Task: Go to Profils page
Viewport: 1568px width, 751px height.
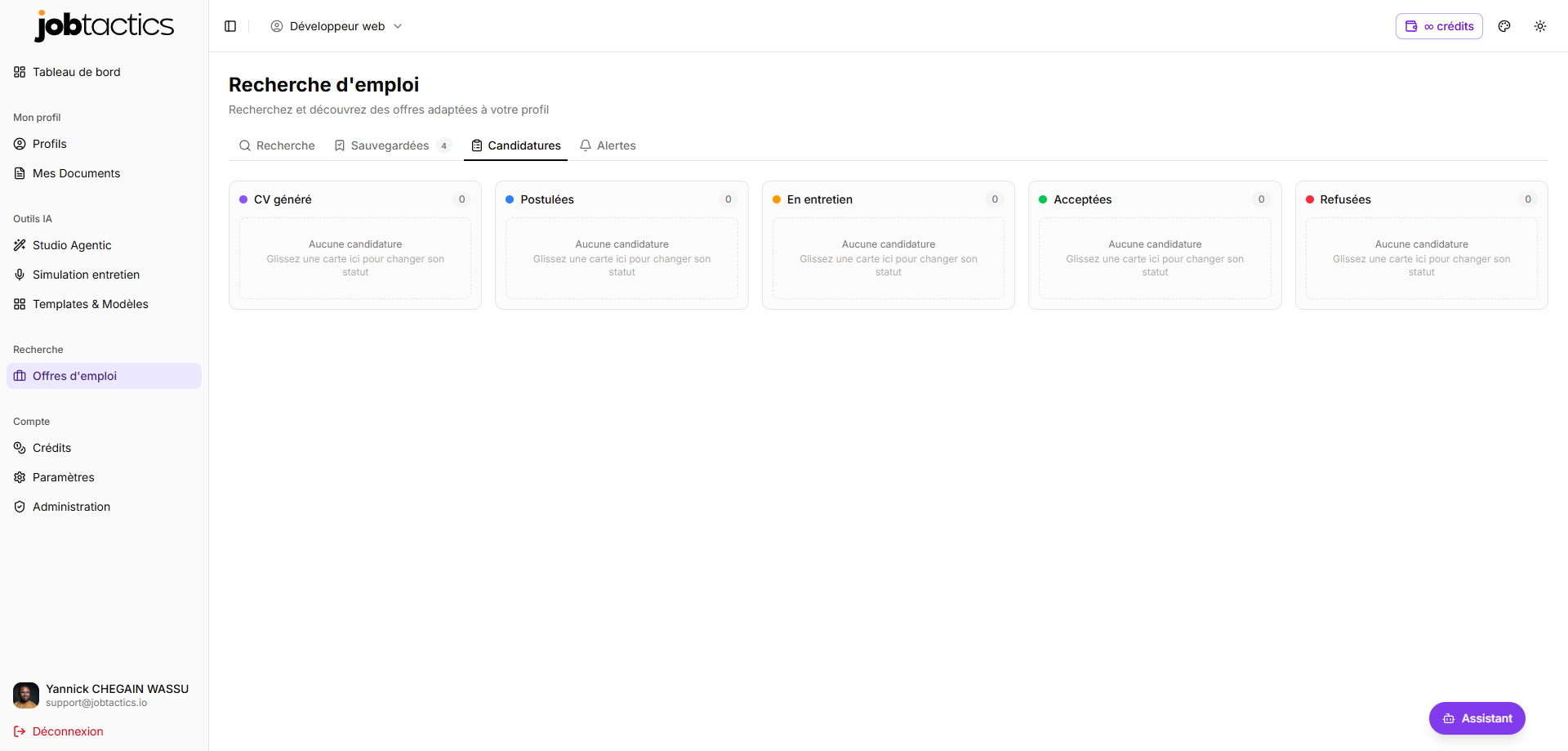Action: [x=104, y=144]
